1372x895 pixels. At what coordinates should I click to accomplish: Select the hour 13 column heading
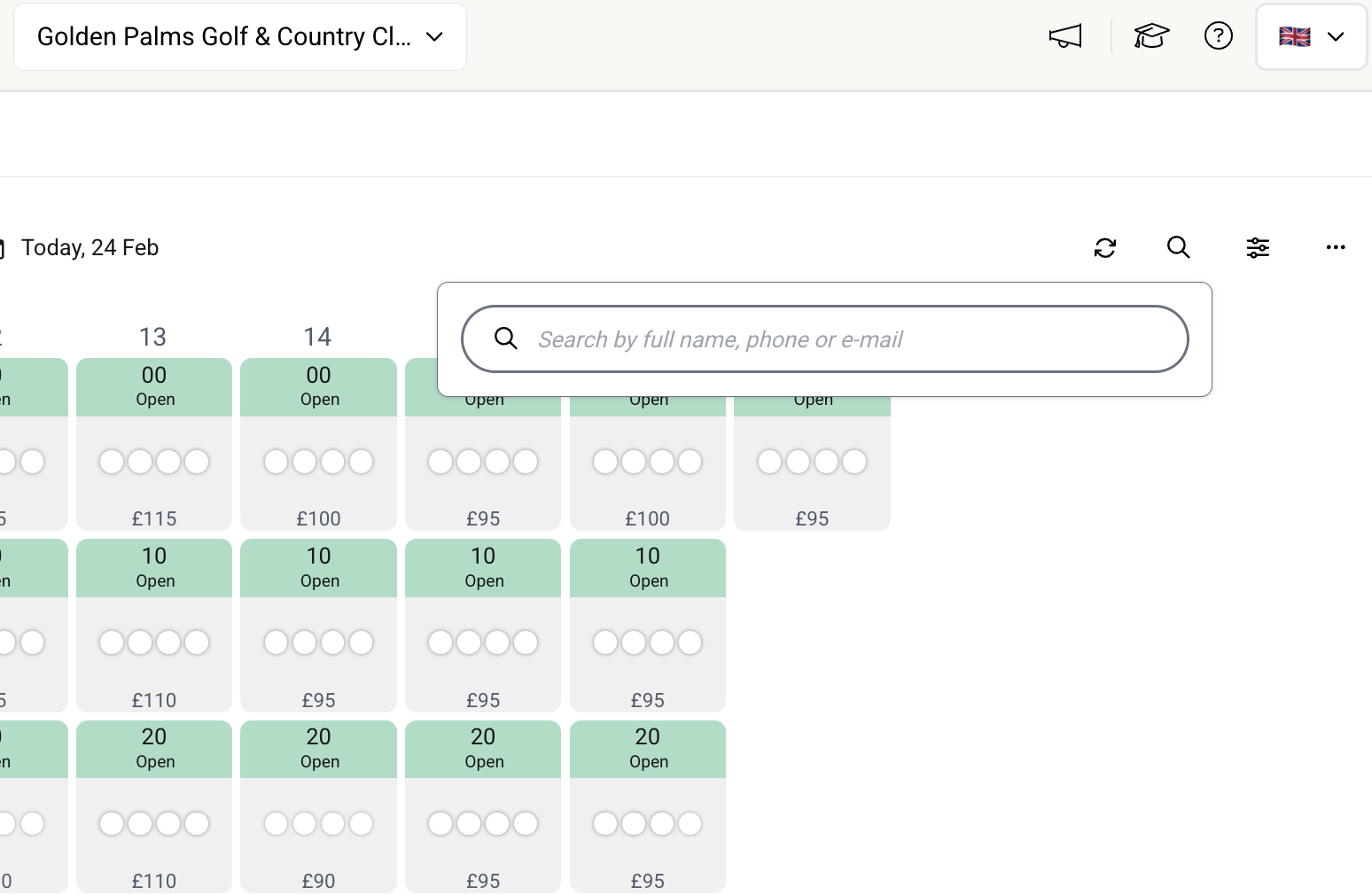(152, 337)
